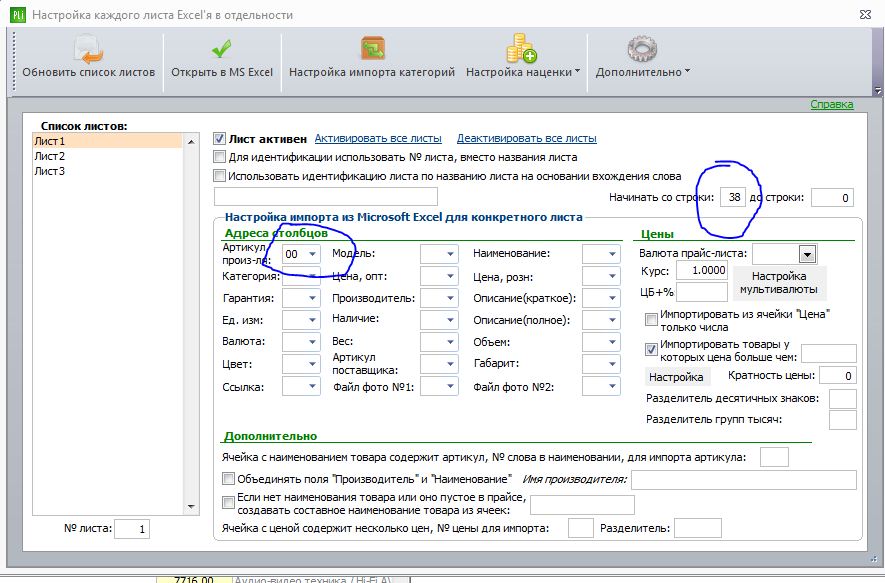Open the Артикул поставщика column dropdown
This screenshot has height=583, width=885.
coord(450,364)
